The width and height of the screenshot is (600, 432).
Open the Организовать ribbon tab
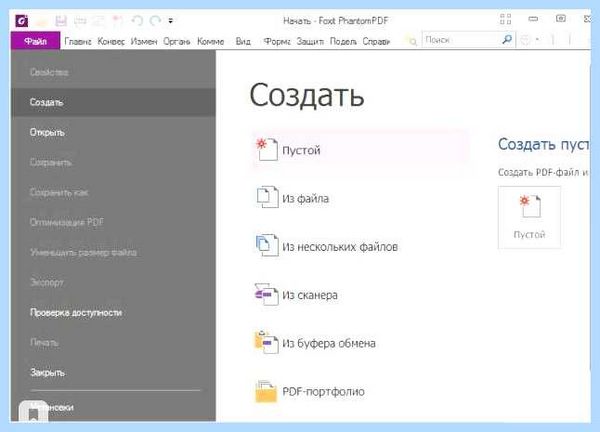(x=177, y=41)
